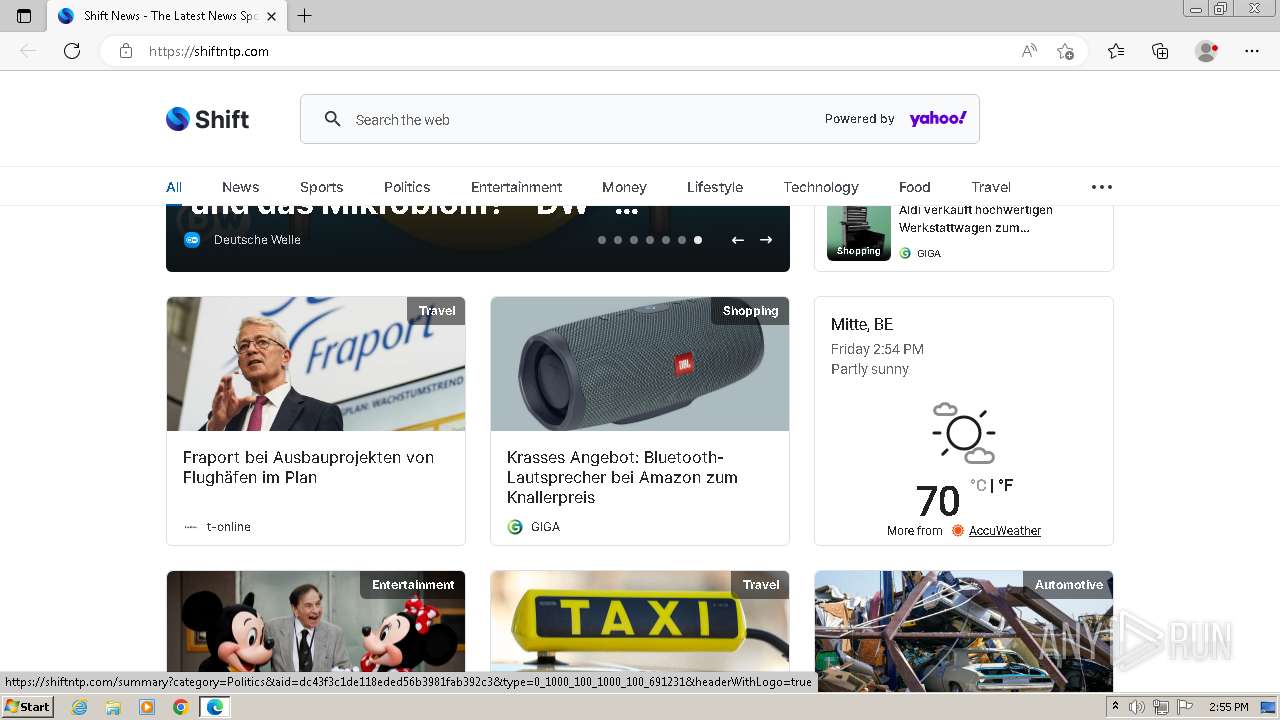This screenshot has width=1280, height=720.
Task: Expand more categories ellipsis menu
Action: click(x=1101, y=187)
